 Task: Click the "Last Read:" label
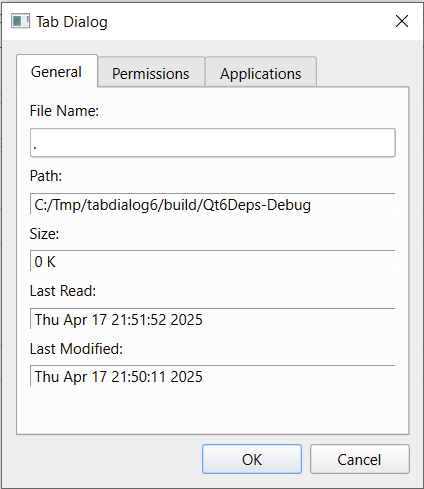click(63, 291)
